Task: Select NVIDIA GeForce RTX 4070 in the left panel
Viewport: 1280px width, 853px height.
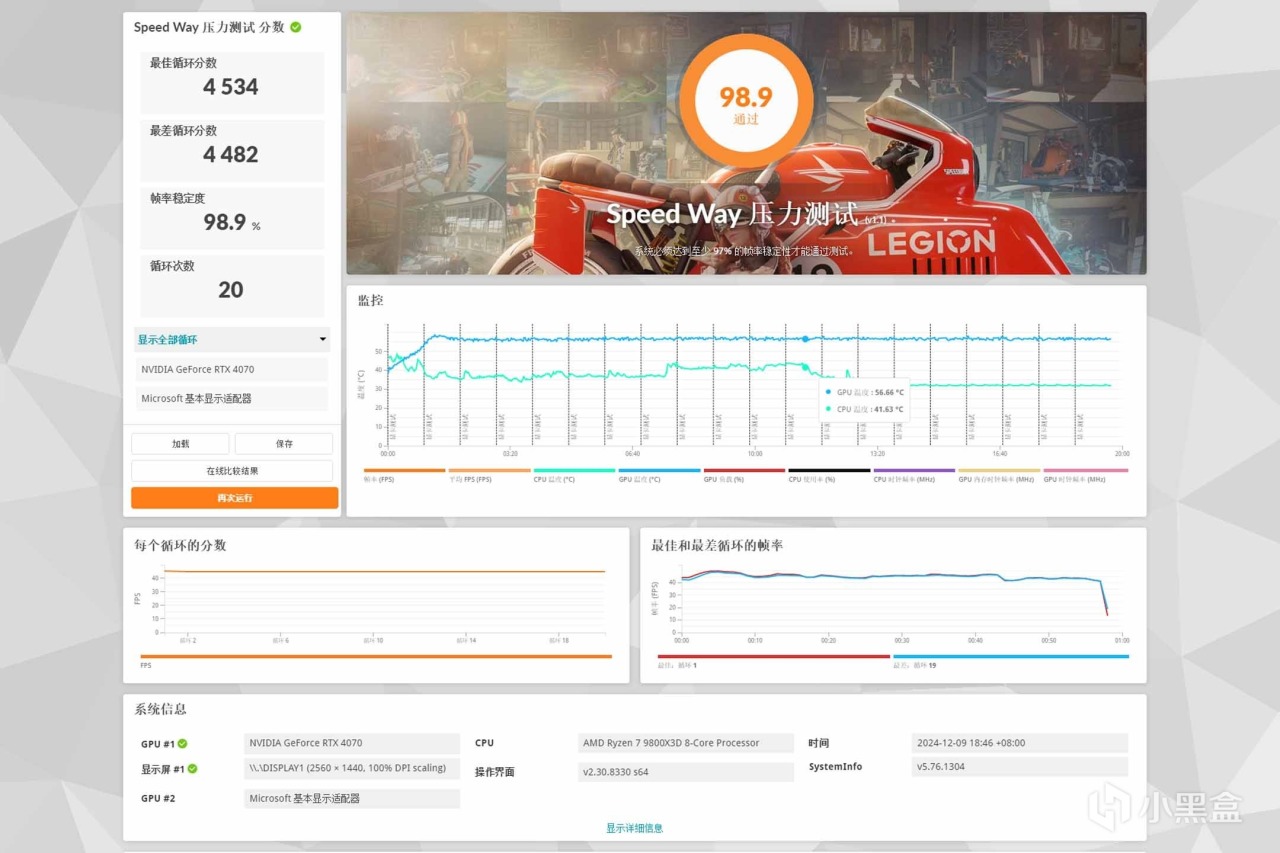Action: tap(232, 369)
